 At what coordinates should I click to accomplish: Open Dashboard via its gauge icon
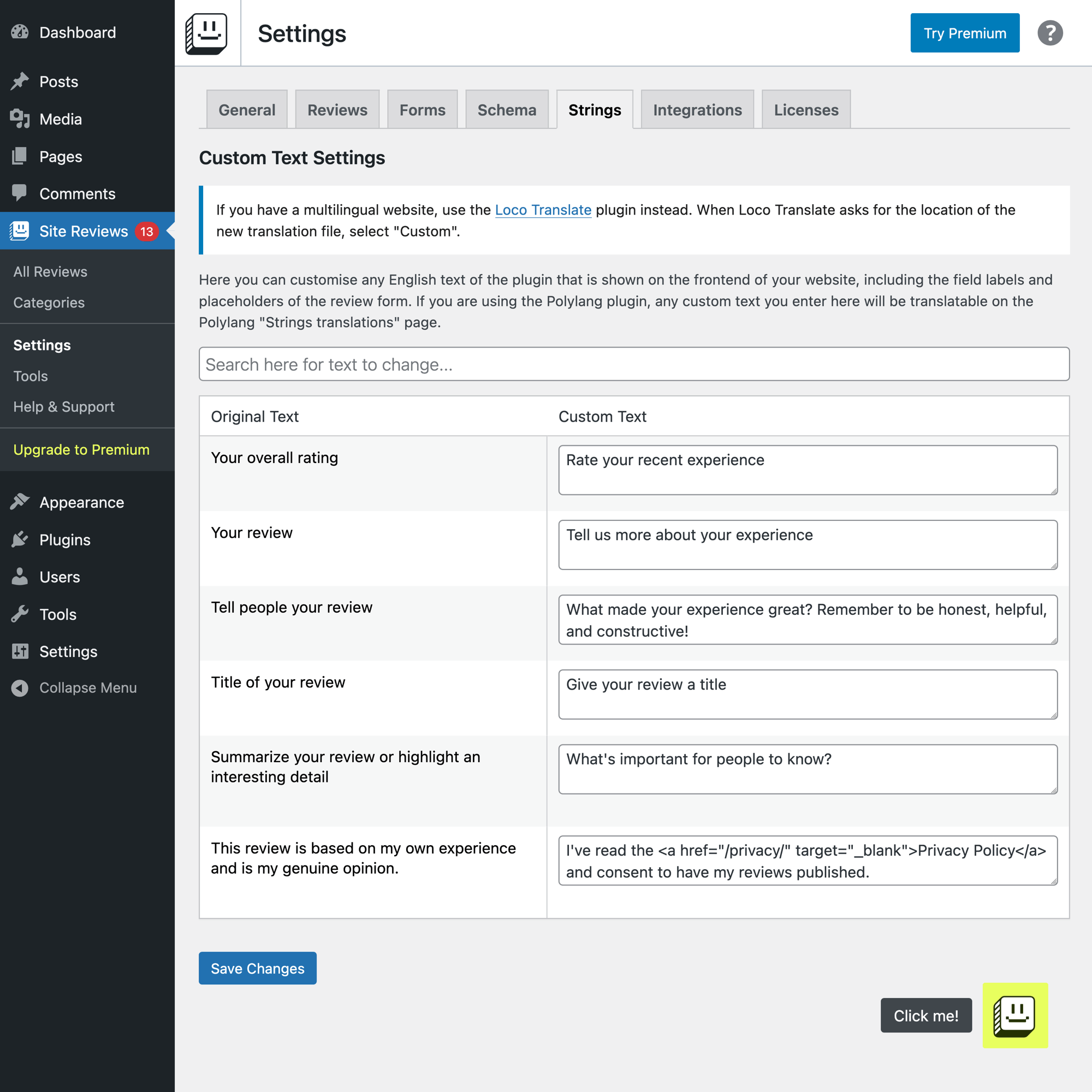click(20, 32)
